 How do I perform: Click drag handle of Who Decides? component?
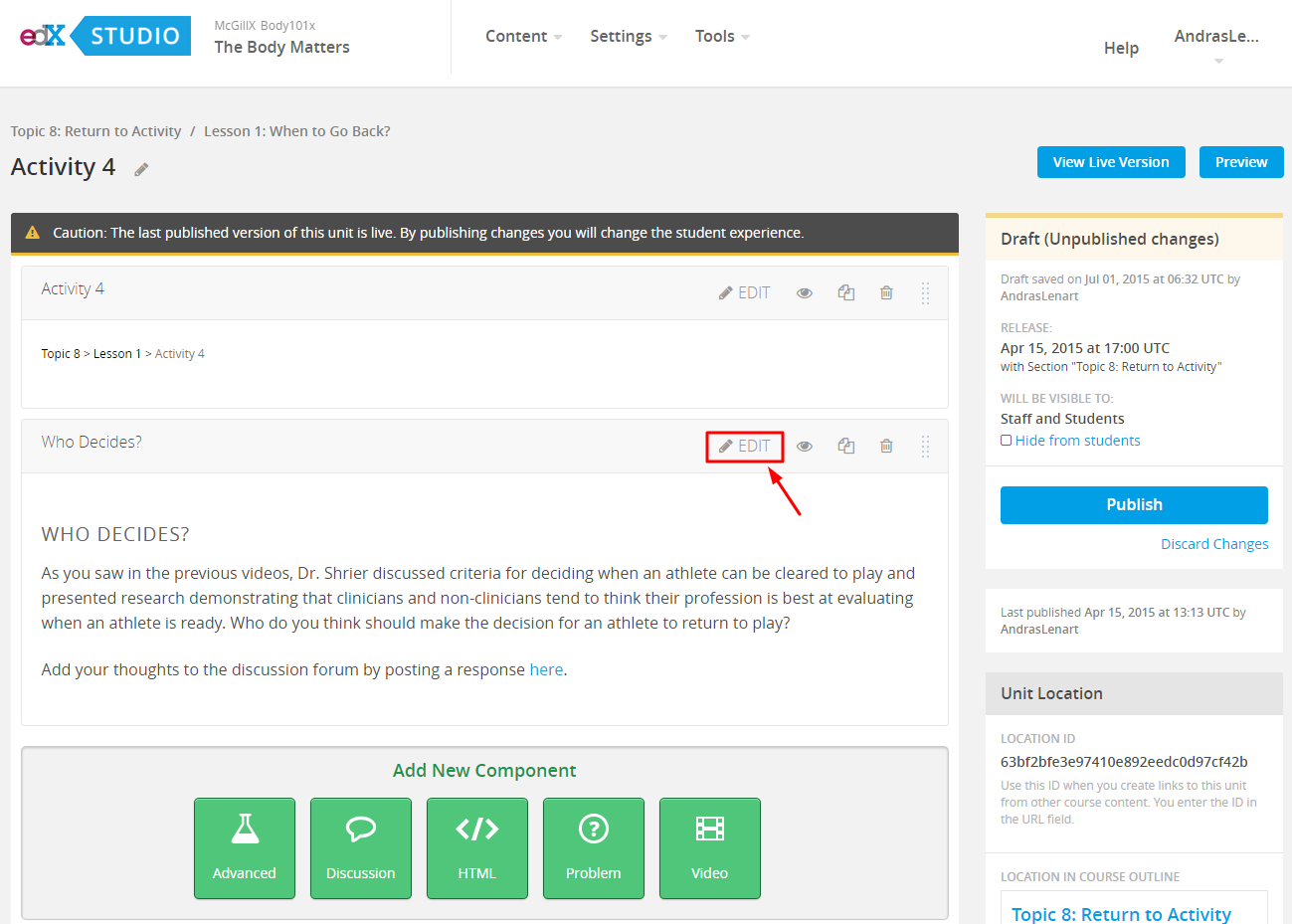(x=925, y=446)
